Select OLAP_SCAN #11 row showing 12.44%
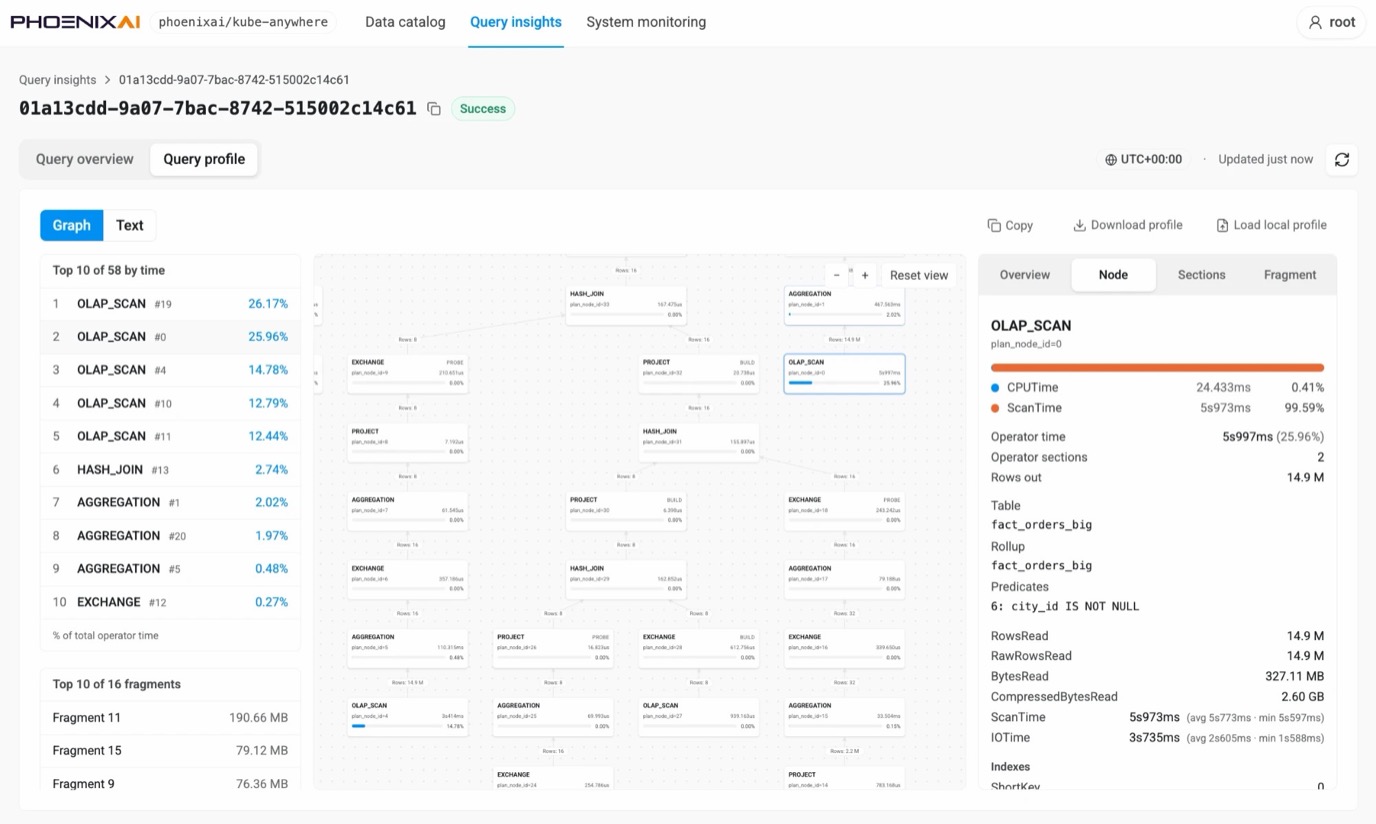The width and height of the screenshot is (1376, 824). (x=170, y=436)
